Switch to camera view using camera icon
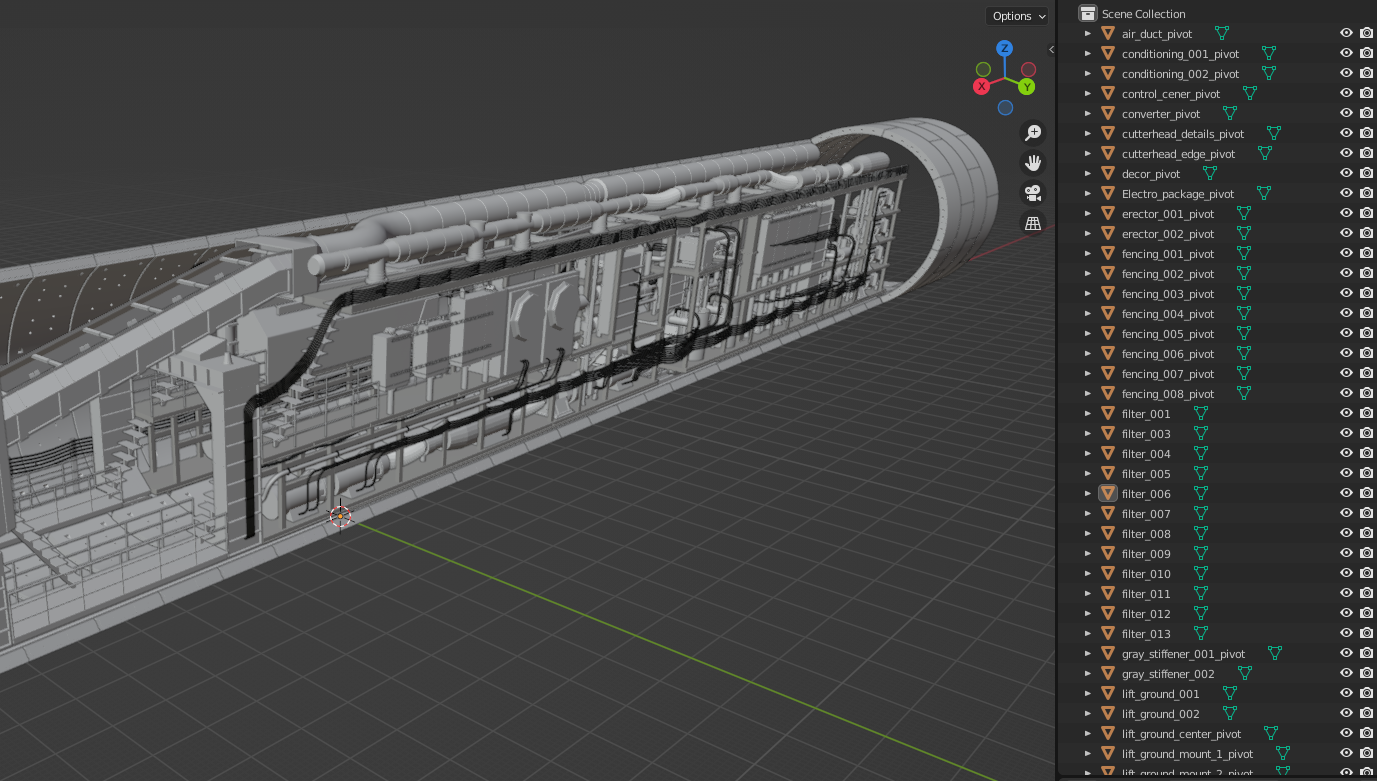 tap(1033, 192)
